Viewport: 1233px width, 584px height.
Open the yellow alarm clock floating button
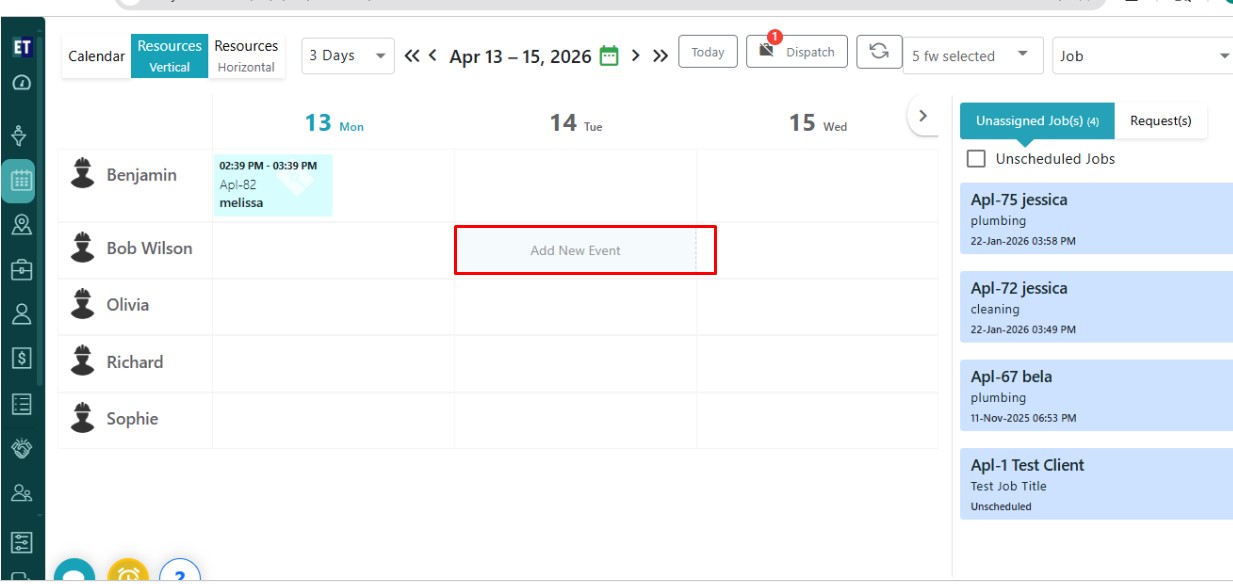point(128,573)
